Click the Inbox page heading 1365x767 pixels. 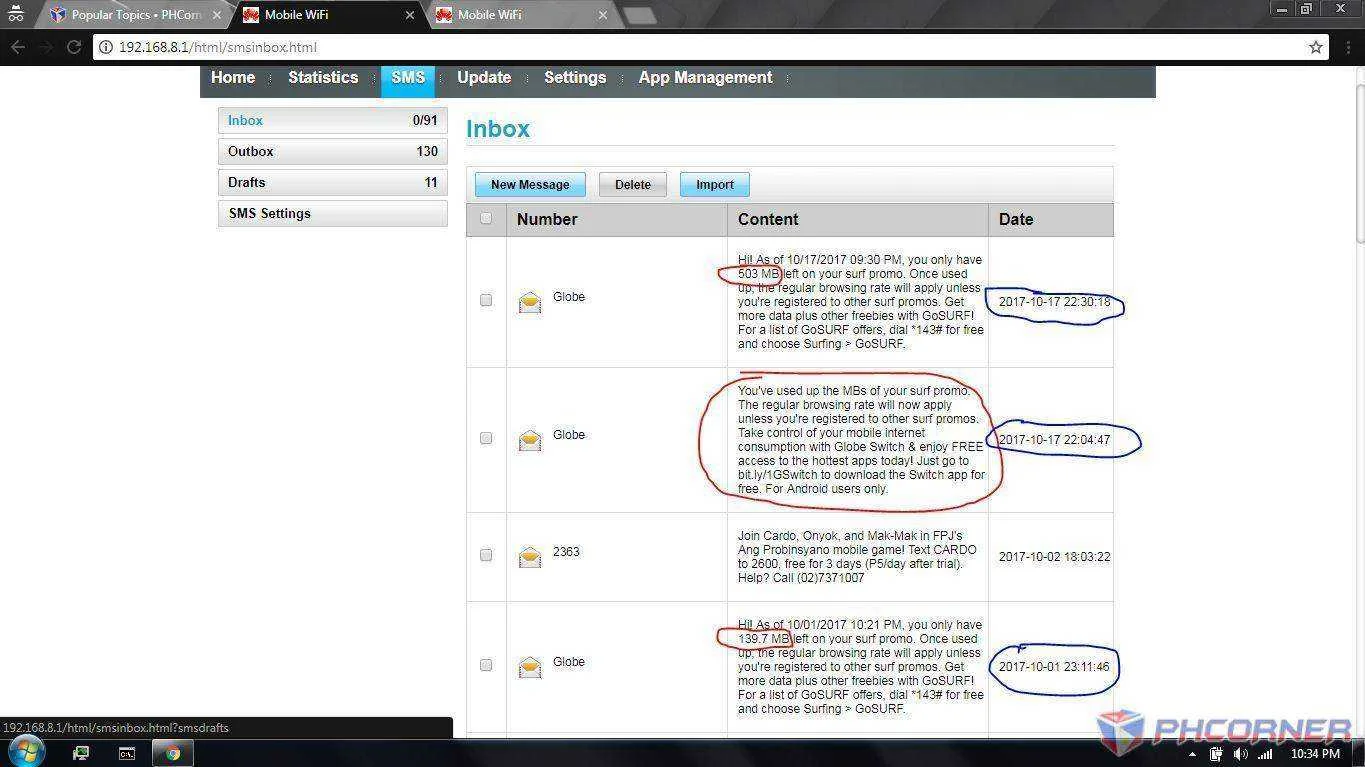pos(498,129)
